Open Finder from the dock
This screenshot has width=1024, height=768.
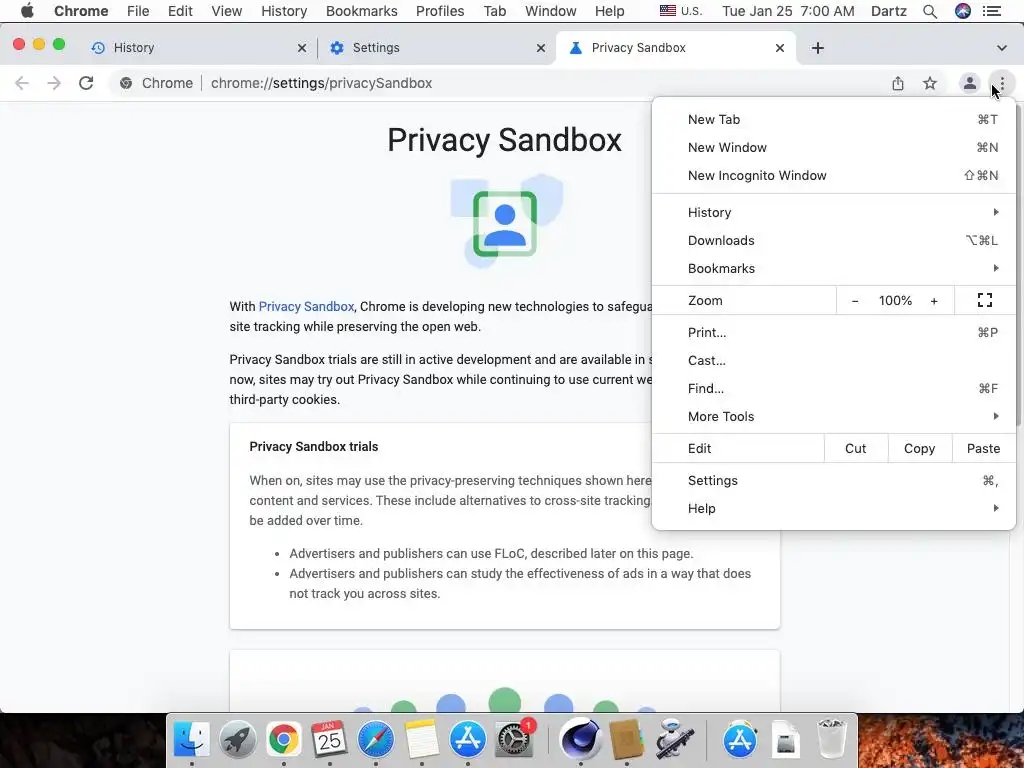pyautogui.click(x=191, y=739)
